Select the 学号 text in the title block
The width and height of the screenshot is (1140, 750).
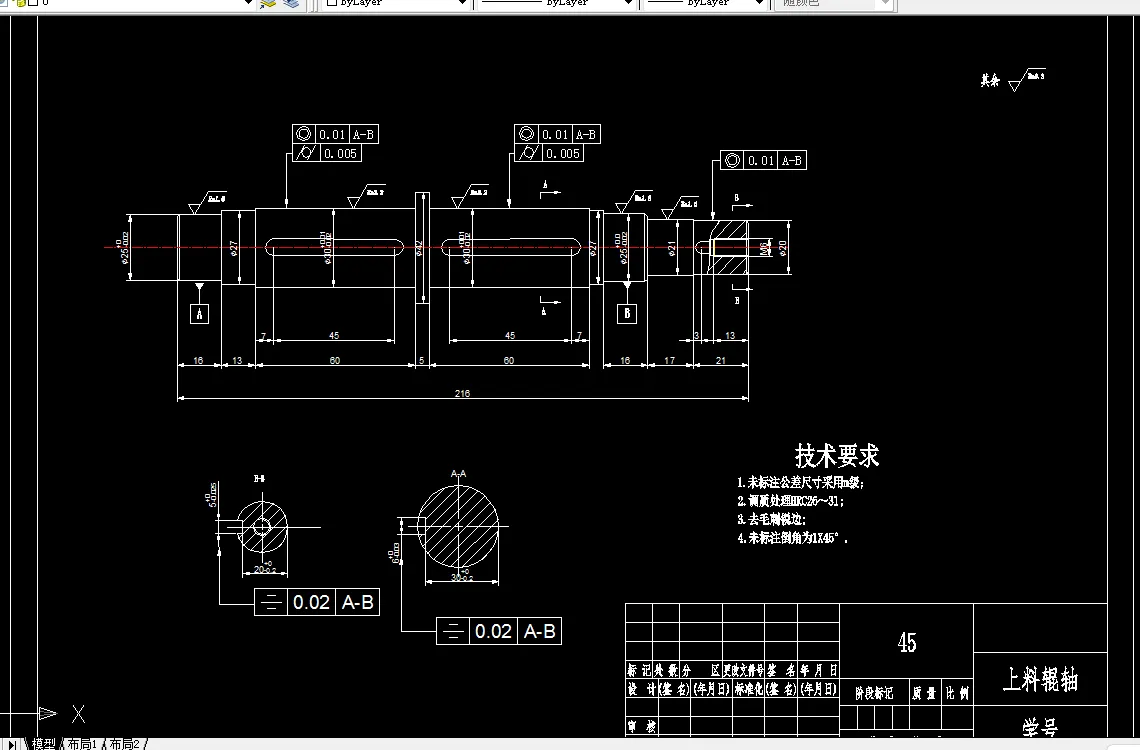(1040, 727)
